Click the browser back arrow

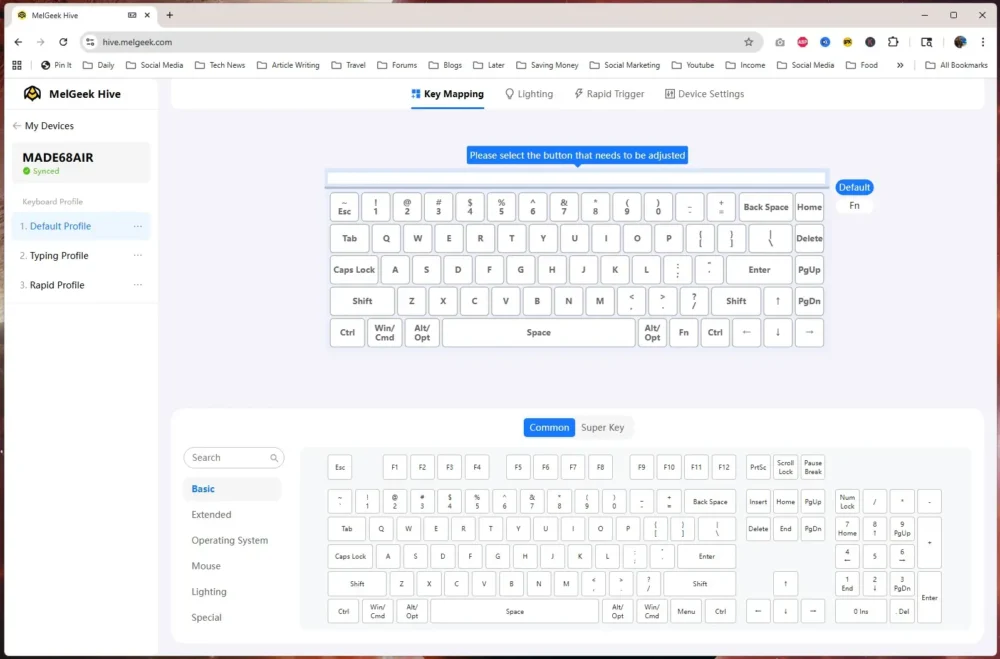[x=18, y=42]
